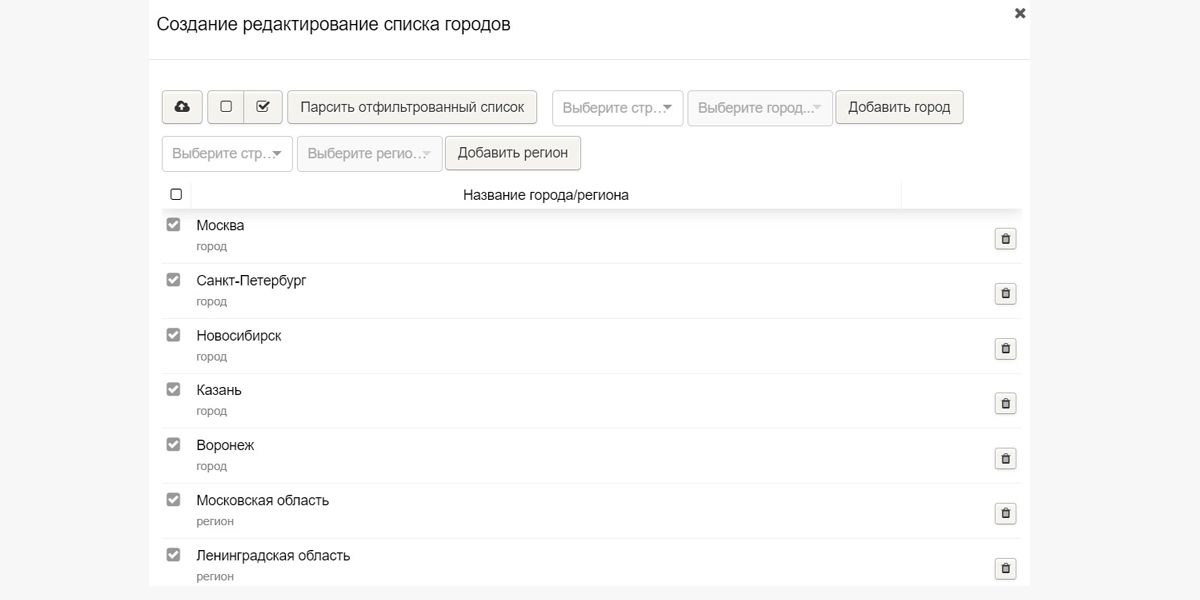Image resolution: width=1200 pixels, height=600 pixels.
Task: Uncheck the Казань checkbox
Action: [173, 389]
